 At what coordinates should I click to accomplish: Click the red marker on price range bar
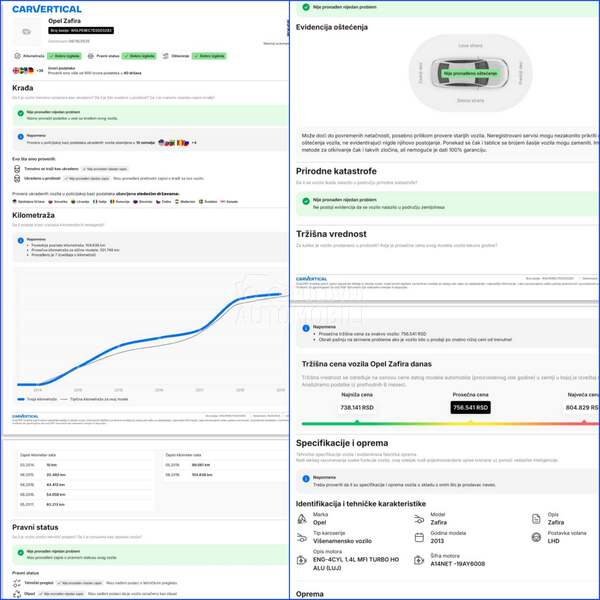click(584, 422)
